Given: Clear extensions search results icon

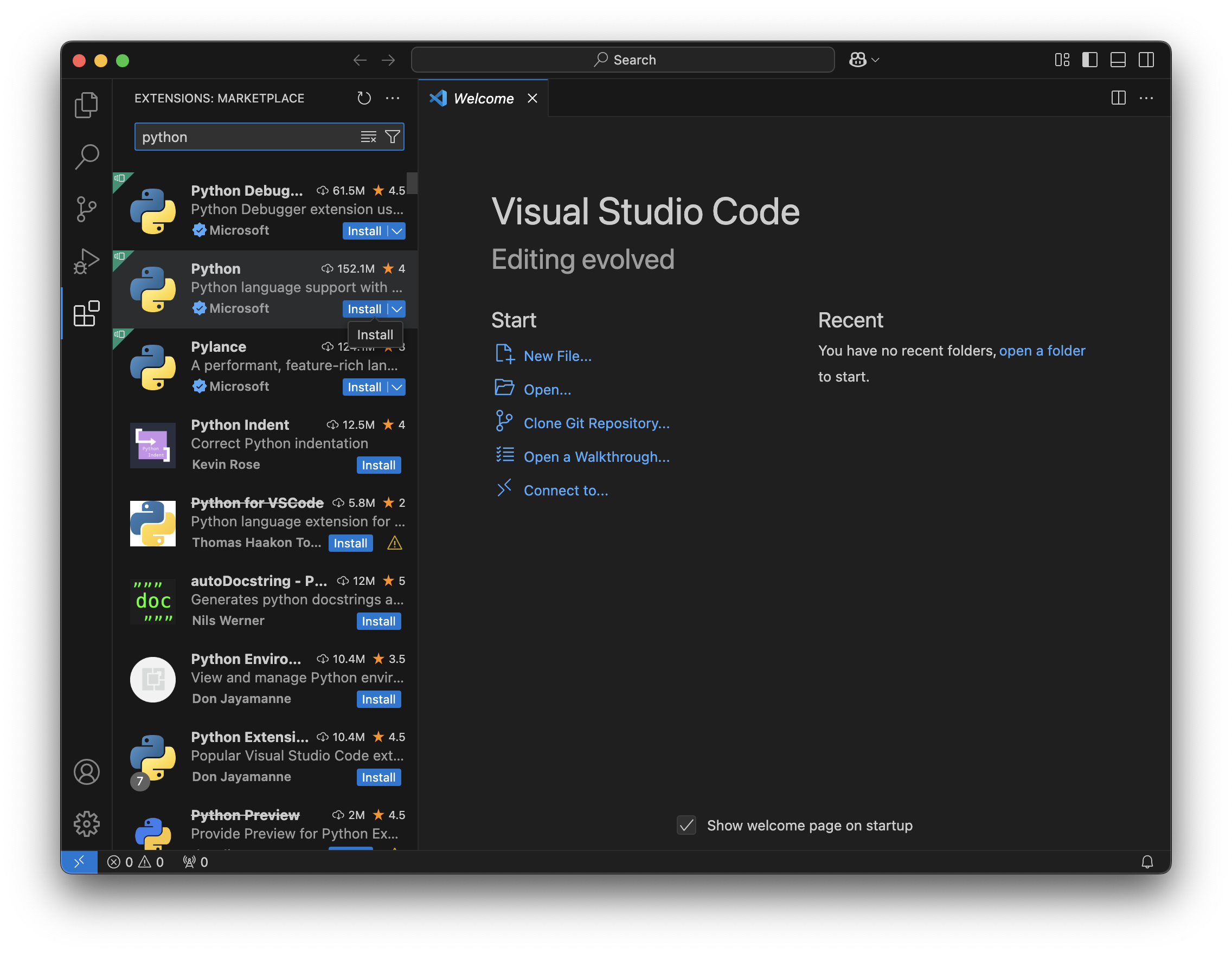Looking at the screenshot, I should pos(368,137).
